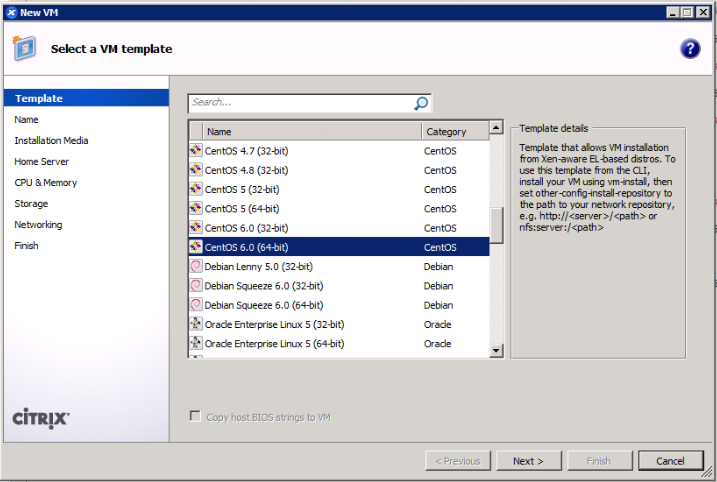Click the CentOS 6.0 (32-bit) template icon
This screenshot has width=717, height=482.
click(x=196, y=228)
